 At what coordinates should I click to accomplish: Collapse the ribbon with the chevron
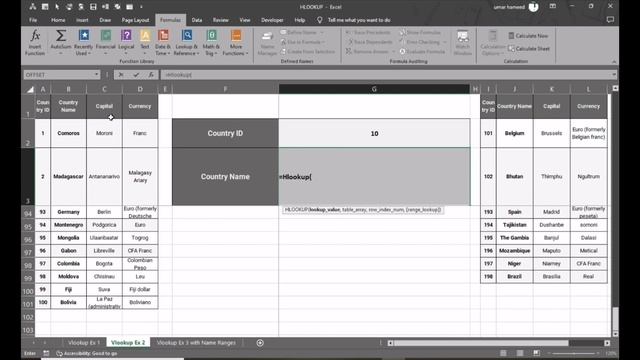(x=614, y=62)
